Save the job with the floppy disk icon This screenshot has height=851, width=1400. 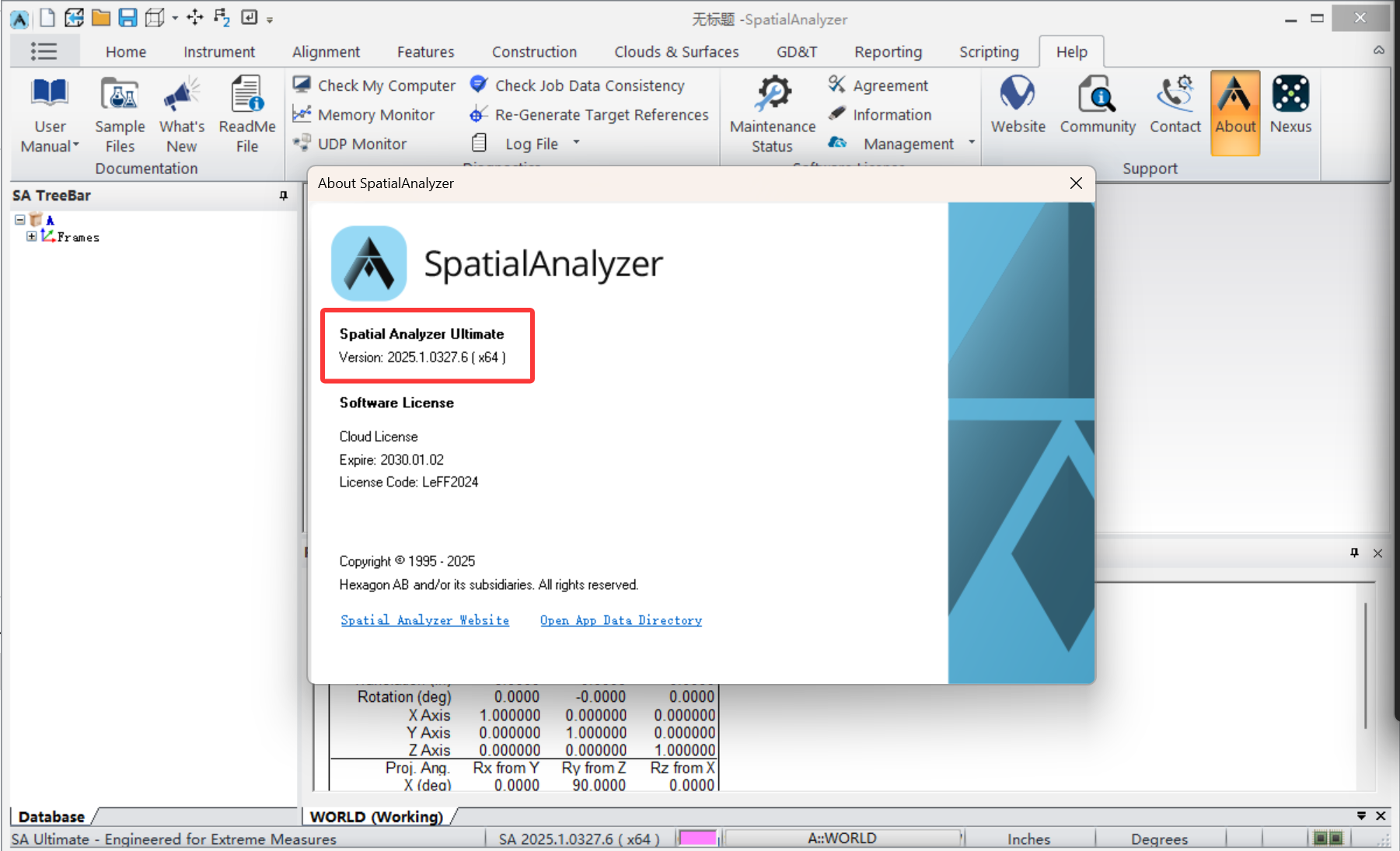[x=127, y=17]
